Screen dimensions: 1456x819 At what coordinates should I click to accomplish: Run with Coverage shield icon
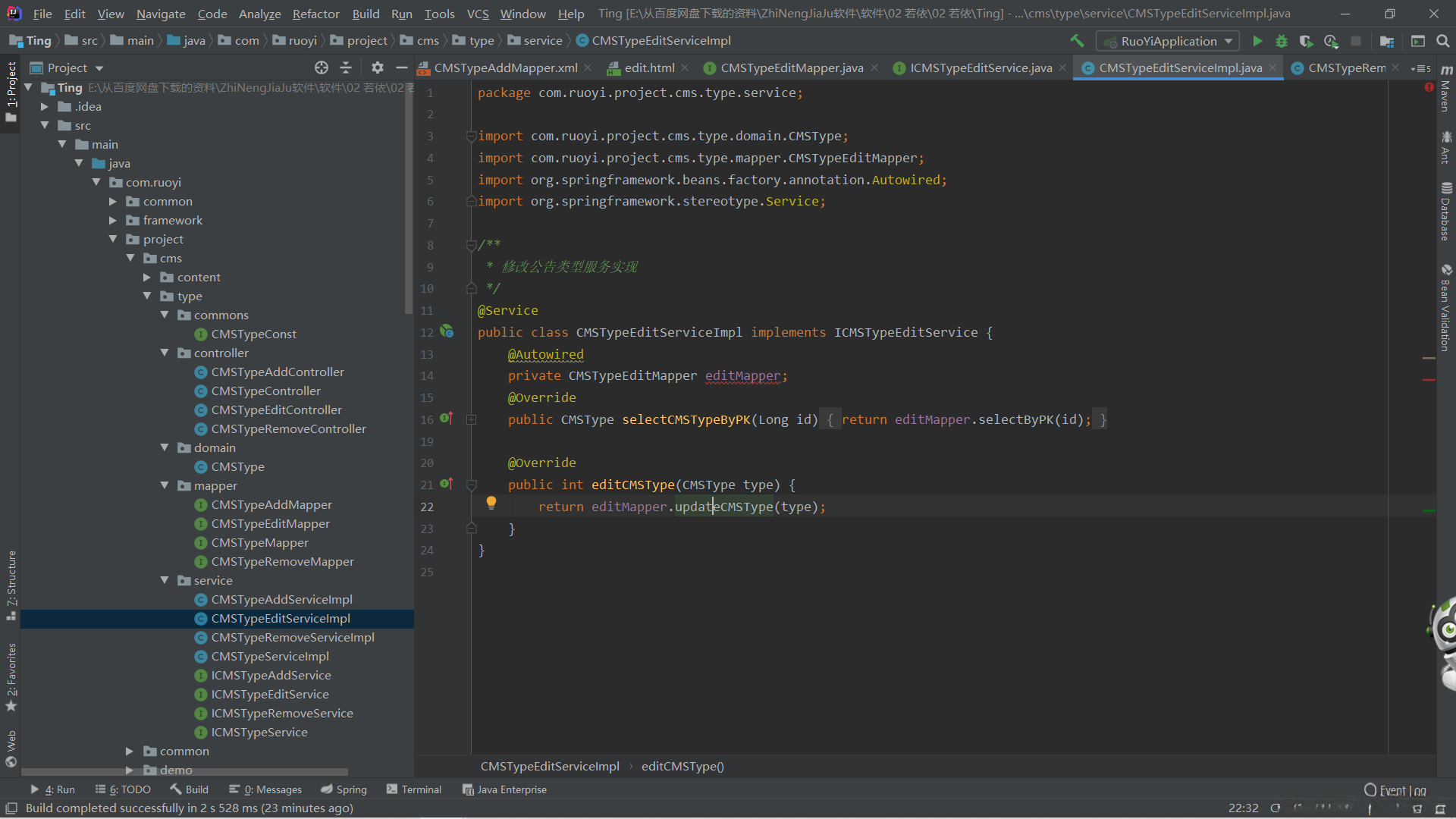point(1306,41)
